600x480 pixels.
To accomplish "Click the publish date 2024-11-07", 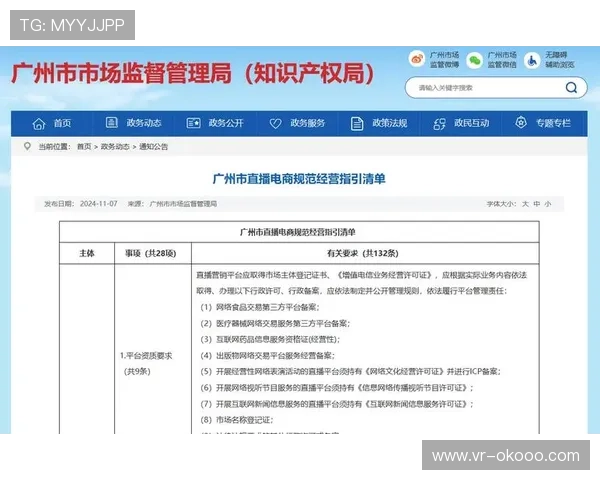I will pyautogui.click(x=99, y=204).
